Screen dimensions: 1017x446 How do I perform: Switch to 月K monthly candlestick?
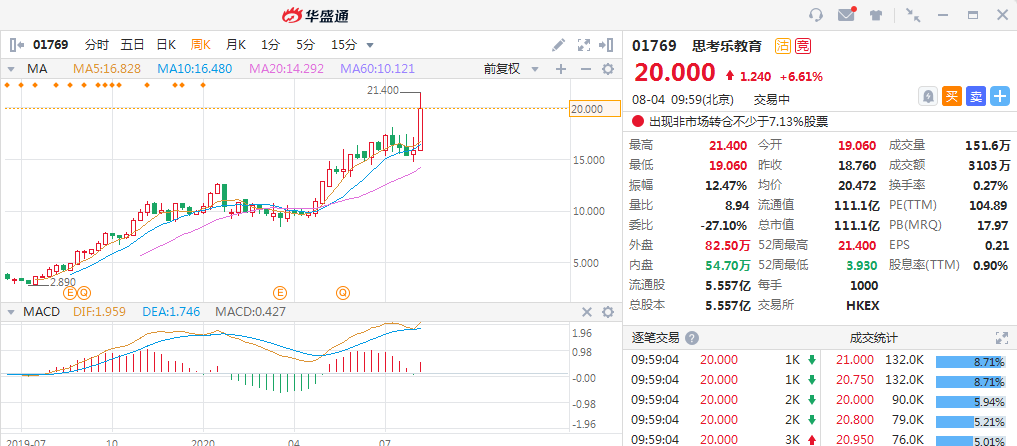click(x=235, y=45)
